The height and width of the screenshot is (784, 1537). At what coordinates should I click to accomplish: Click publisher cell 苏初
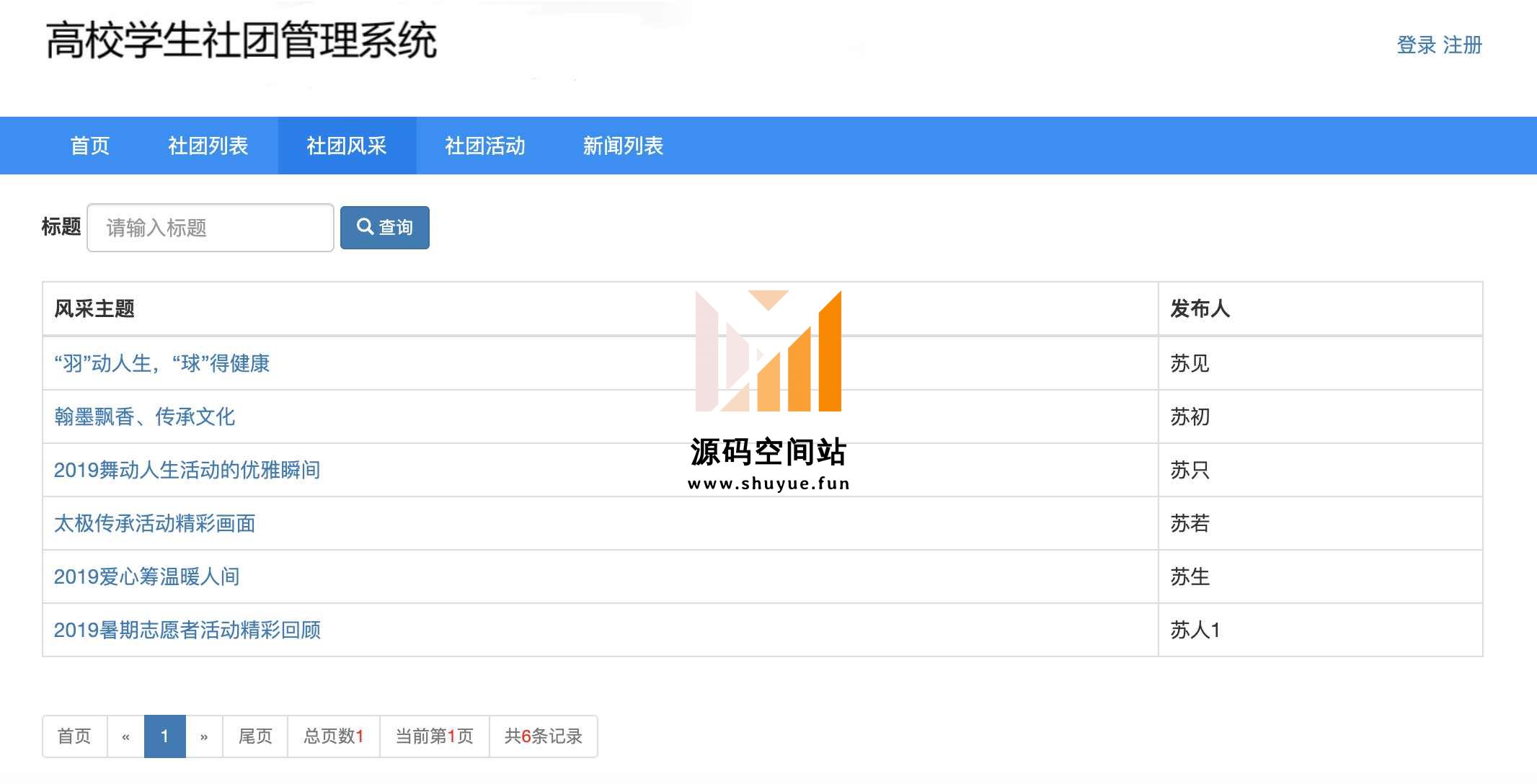(1321, 416)
